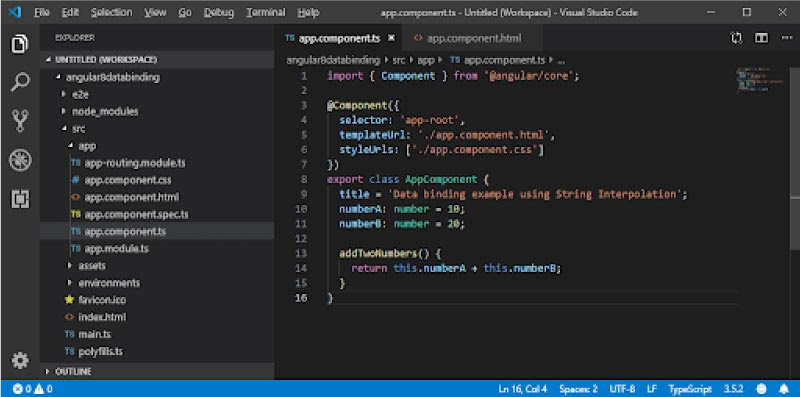This screenshot has width=800, height=397.
Task: Open the Selection menu
Action: click(x=111, y=12)
